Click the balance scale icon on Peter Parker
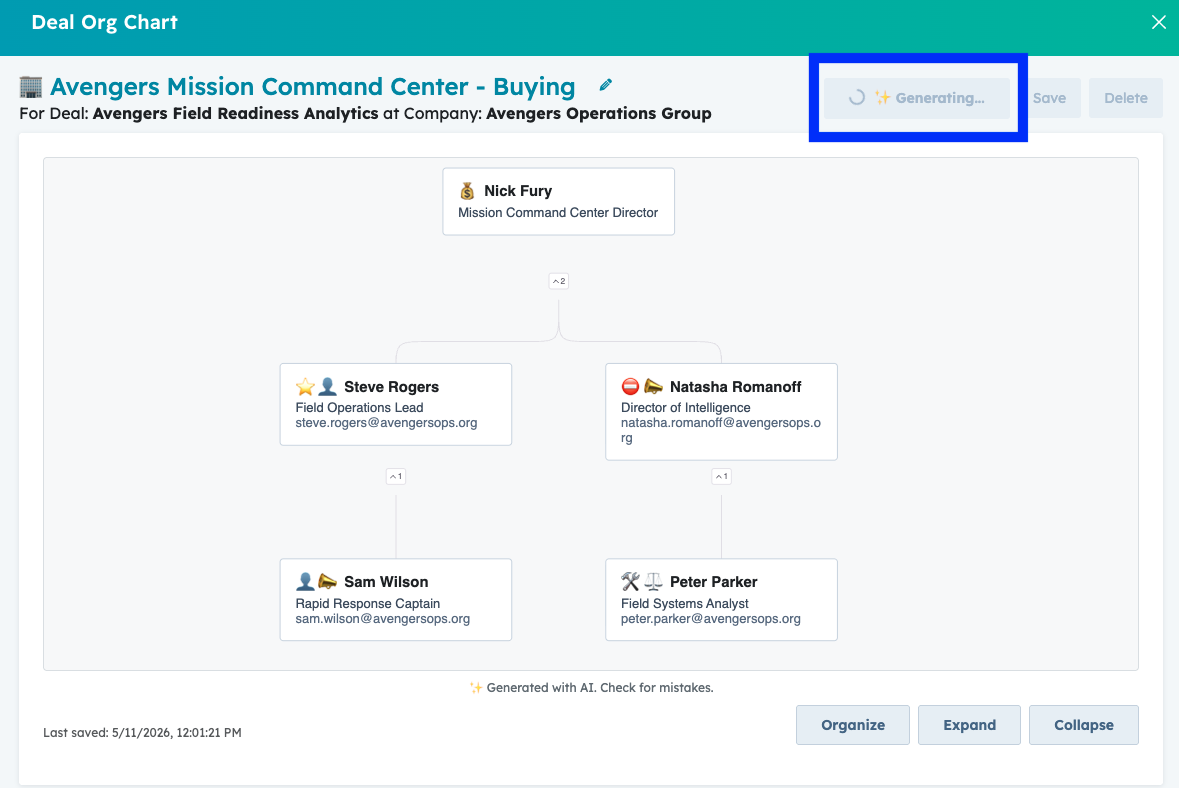Screen dimensions: 1179x788 point(653,581)
